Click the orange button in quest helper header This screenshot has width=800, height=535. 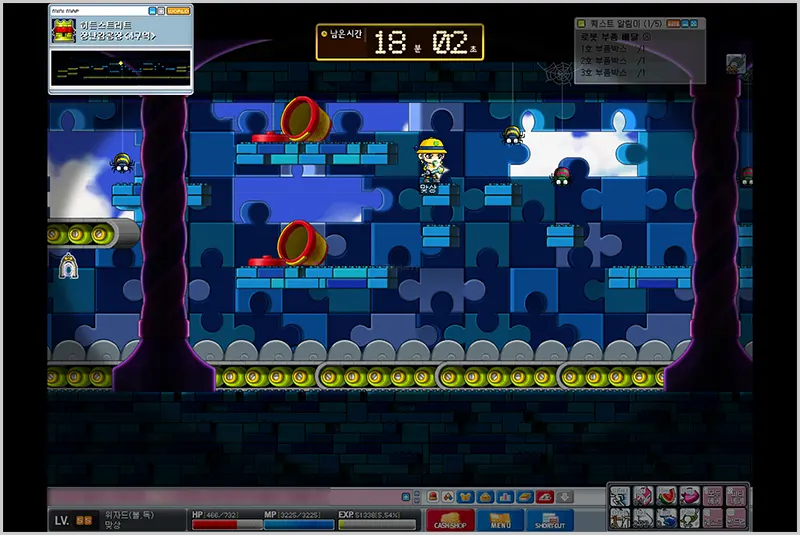tap(673, 23)
